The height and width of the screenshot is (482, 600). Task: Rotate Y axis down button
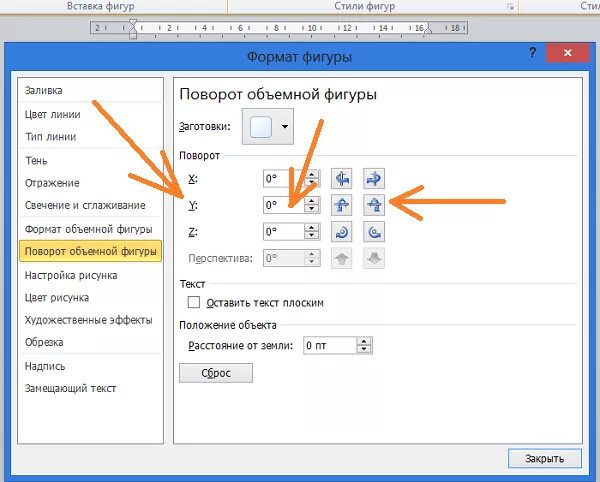coord(374,205)
